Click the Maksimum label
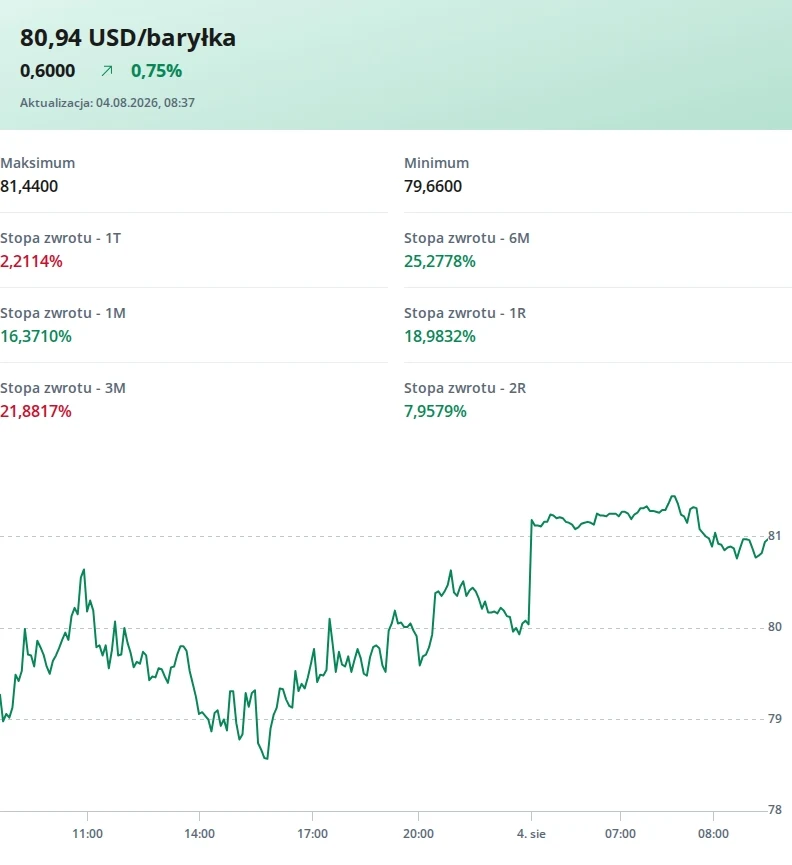This screenshot has height=865, width=792. pyautogui.click(x=38, y=163)
